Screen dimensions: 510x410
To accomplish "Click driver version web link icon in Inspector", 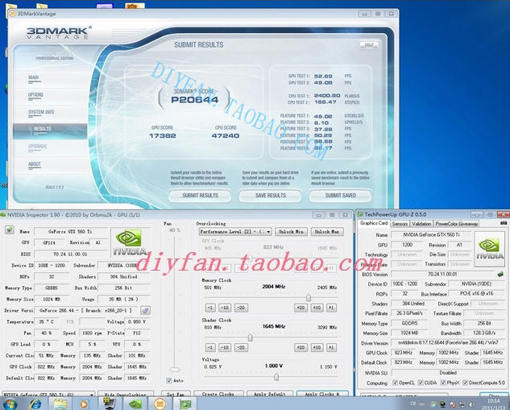I will 145,310.
